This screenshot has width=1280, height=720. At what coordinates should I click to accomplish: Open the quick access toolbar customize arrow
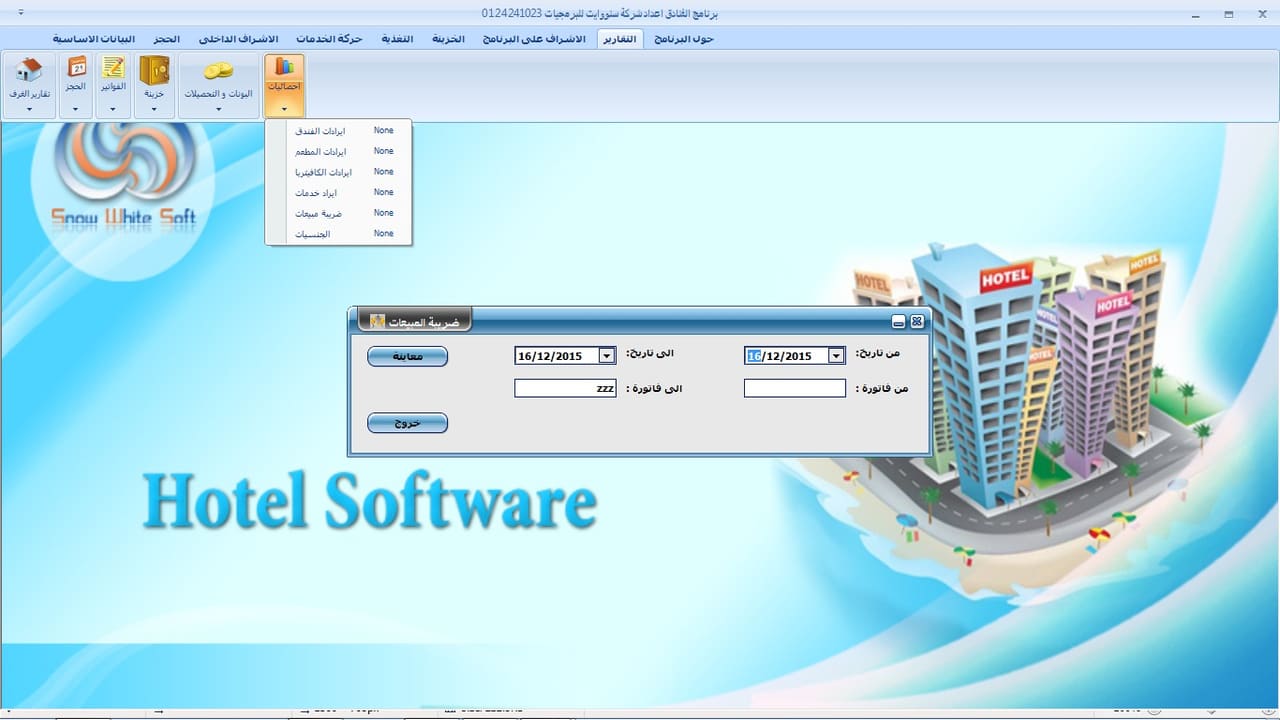coord(22,14)
